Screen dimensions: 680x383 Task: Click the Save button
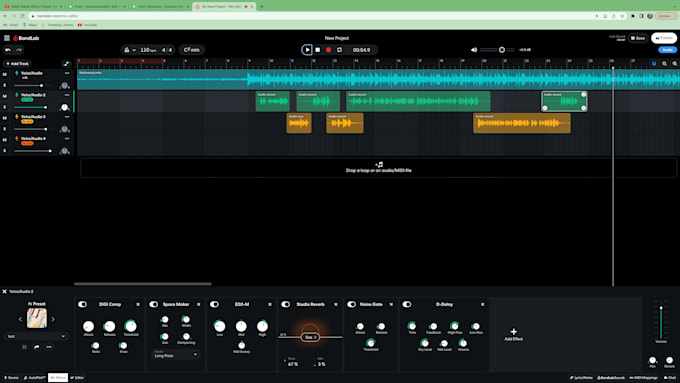point(638,38)
